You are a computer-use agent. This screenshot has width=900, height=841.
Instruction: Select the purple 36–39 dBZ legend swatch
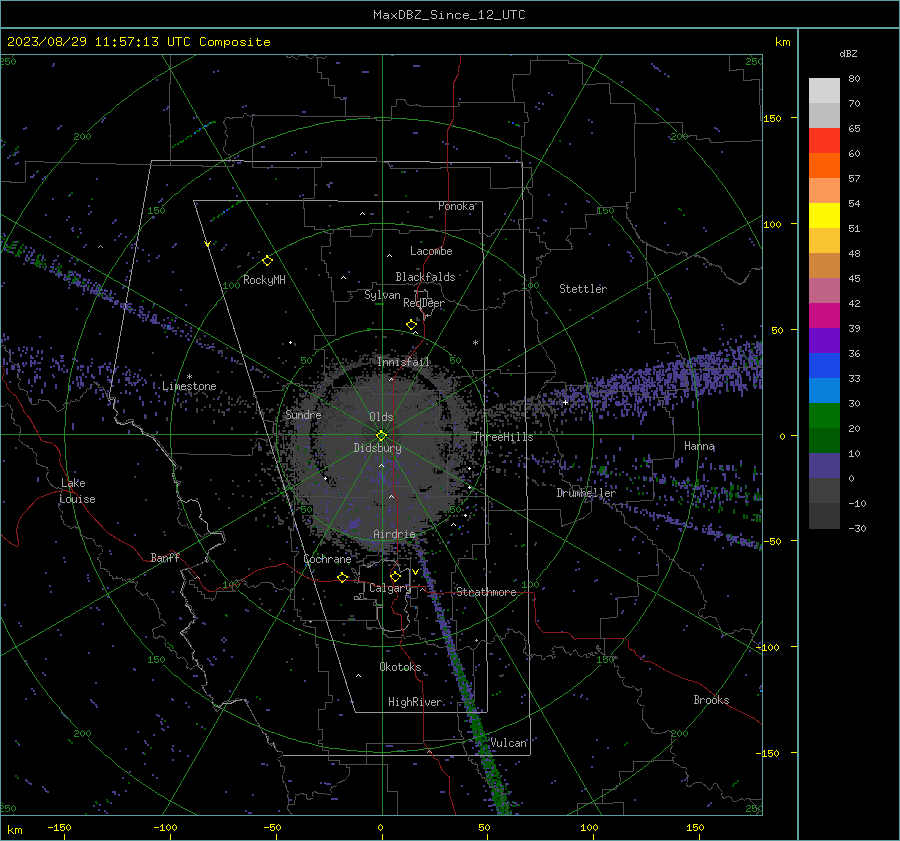point(824,341)
